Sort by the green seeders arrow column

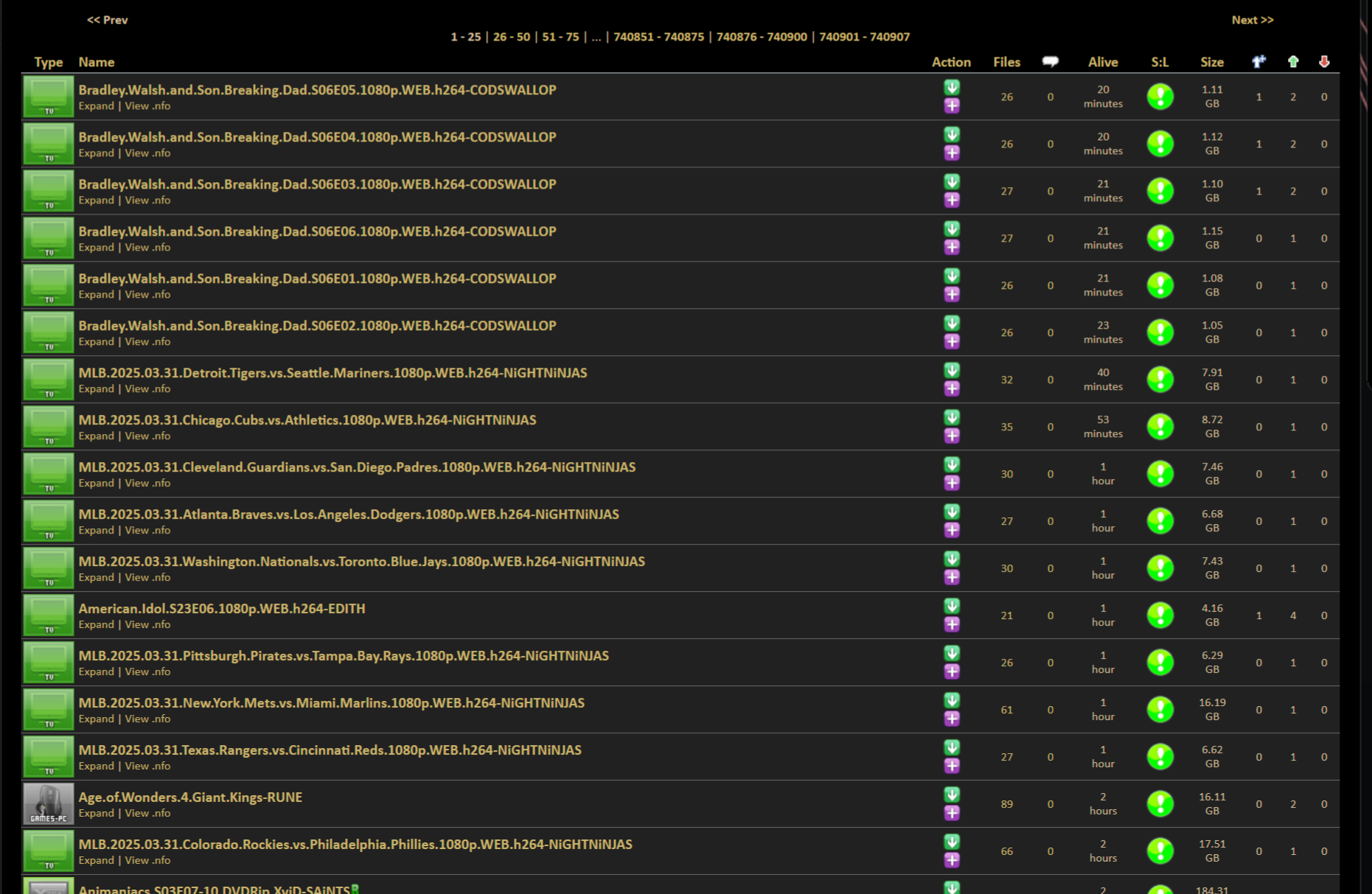coord(1292,62)
